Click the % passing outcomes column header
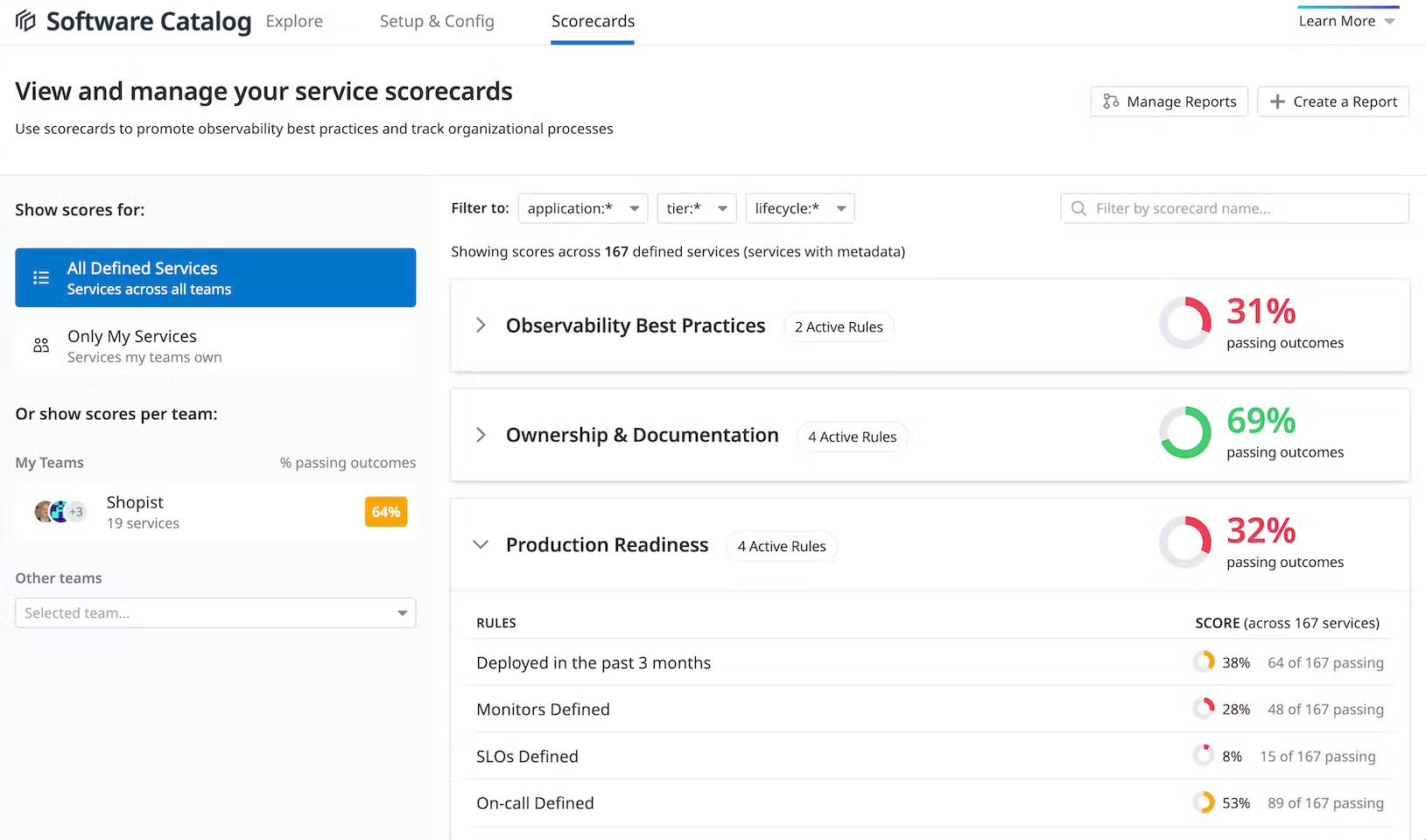 coord(348,463)
